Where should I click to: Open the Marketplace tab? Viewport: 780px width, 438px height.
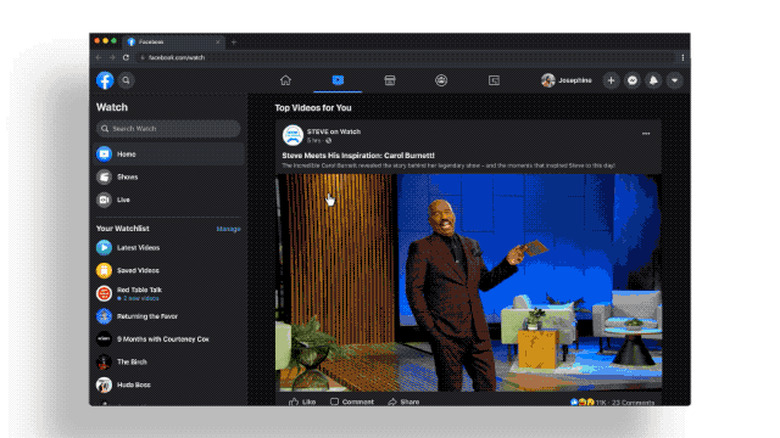click(x=390, y=80)
